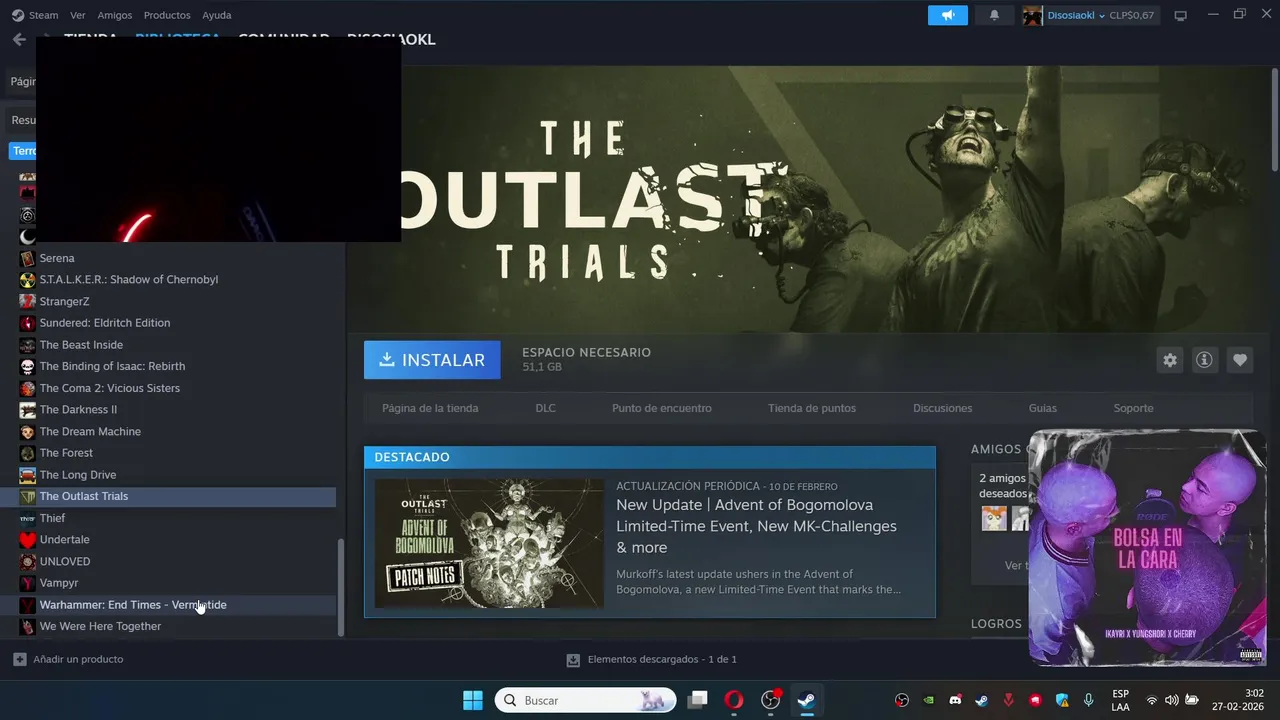Viewport: 1280px width, 720px height.
Task: Show game info panel icon
Action: (1204, 360)
